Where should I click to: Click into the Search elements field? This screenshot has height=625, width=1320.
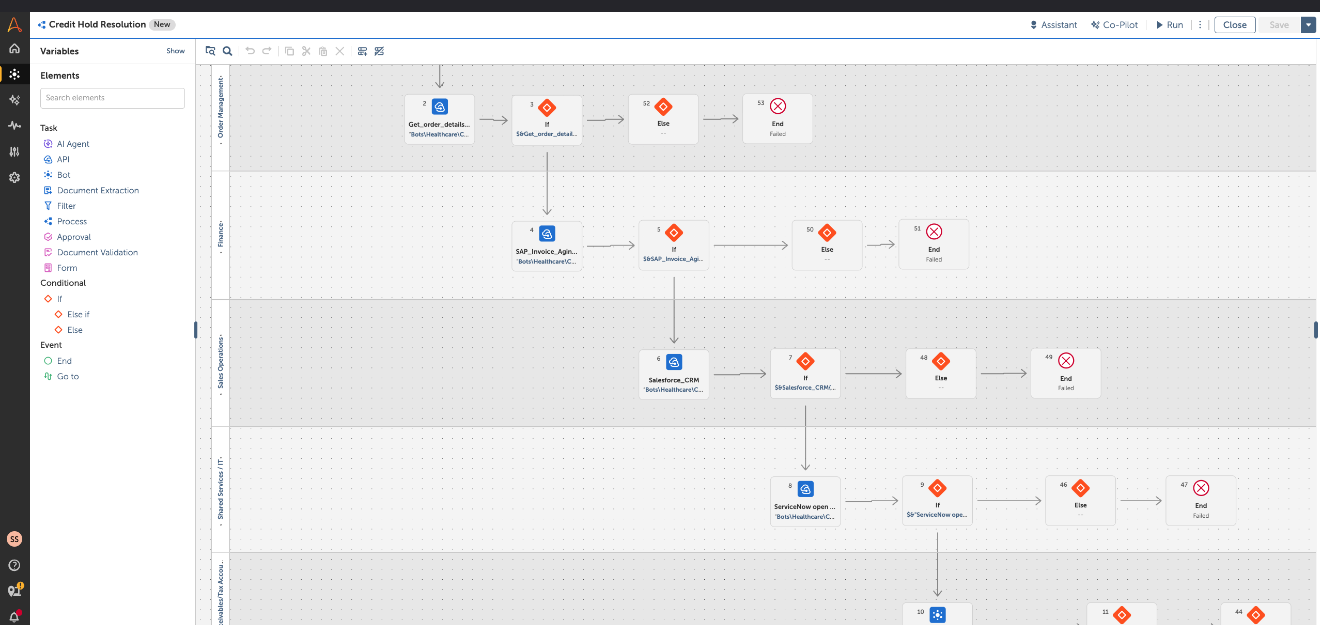pyautogui.click(x=112, y=98)
